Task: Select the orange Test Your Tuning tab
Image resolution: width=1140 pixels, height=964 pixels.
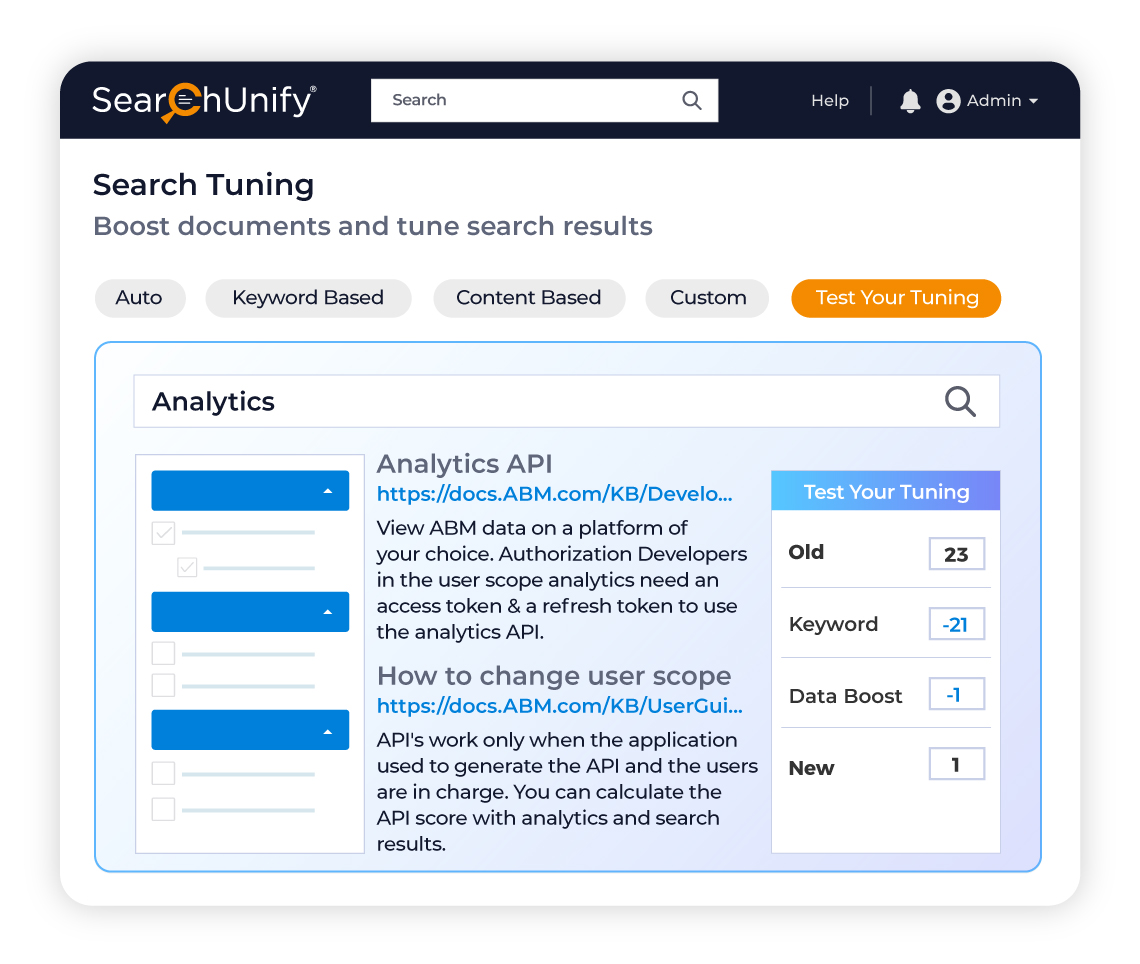Action: click(896, 298)
